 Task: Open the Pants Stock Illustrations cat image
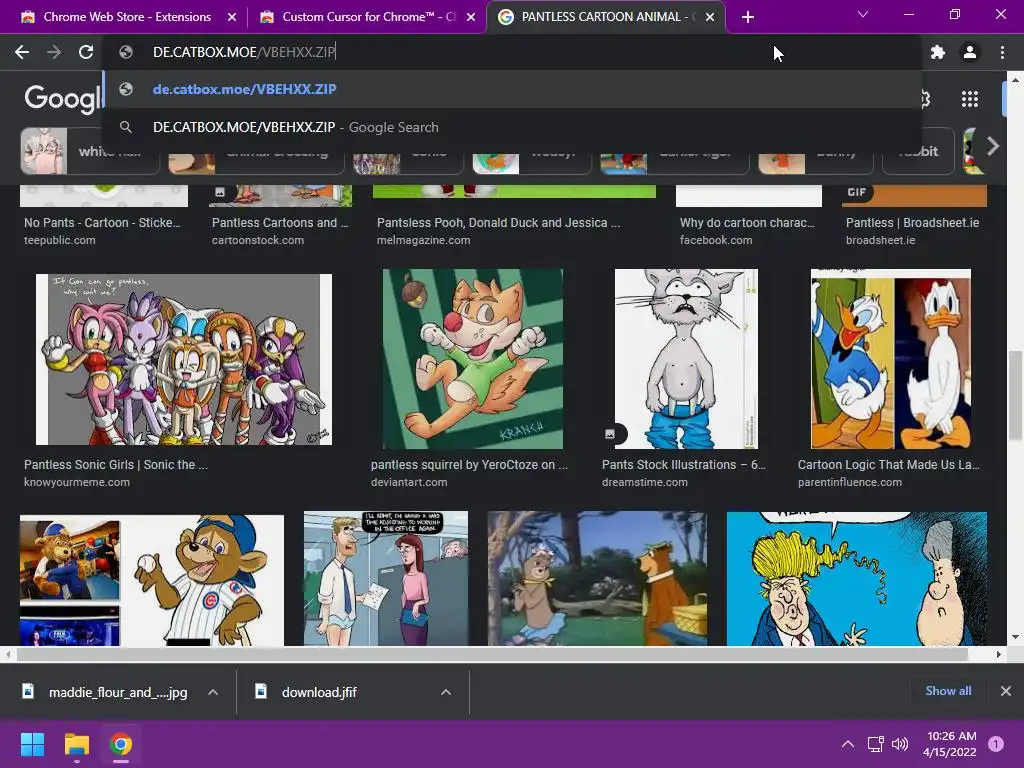coord(686,359)
